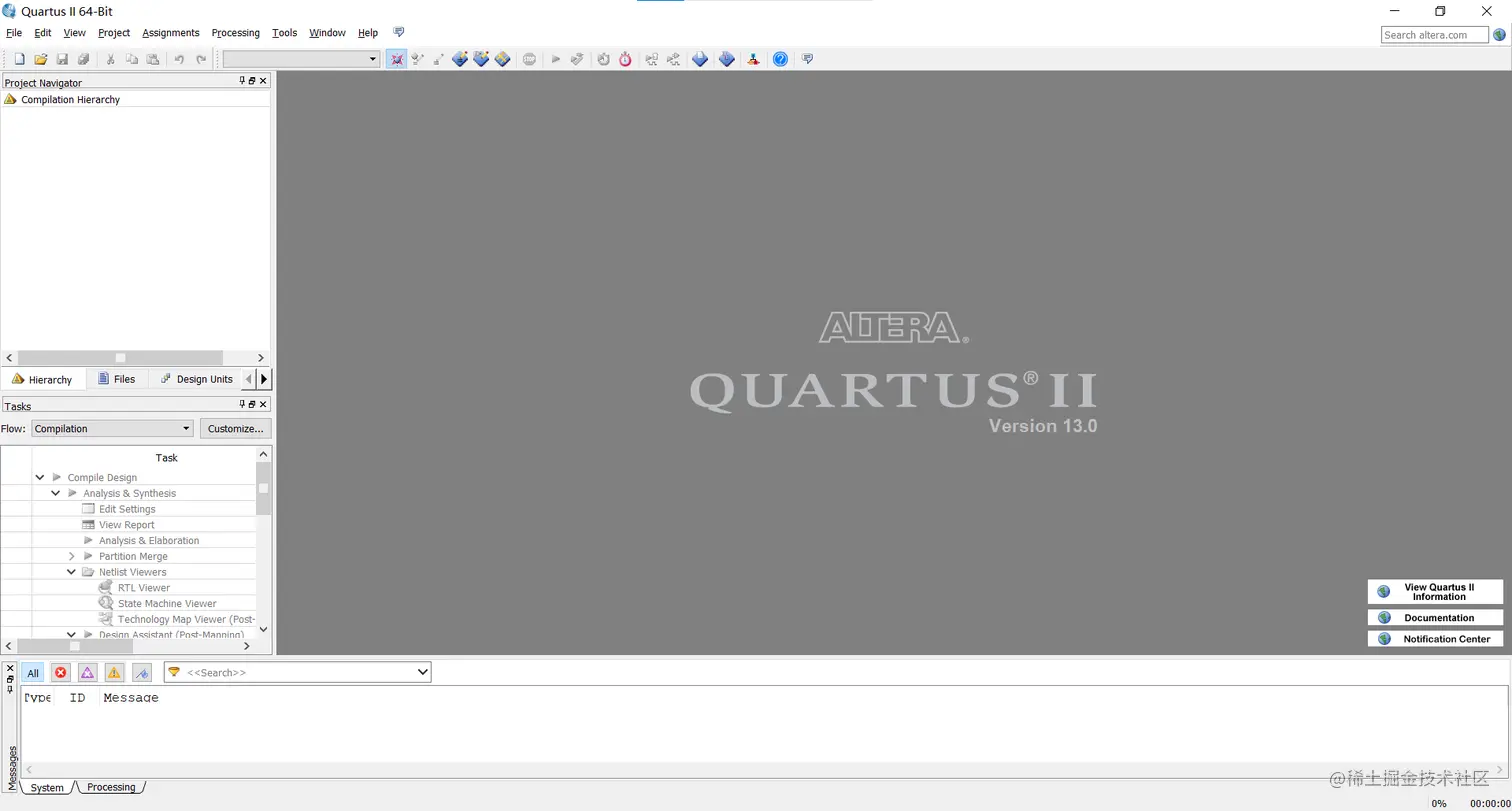This screenshot has width=1512, height=811.
Task: Click Analysis & Elaboration task row
Action: 149,541
